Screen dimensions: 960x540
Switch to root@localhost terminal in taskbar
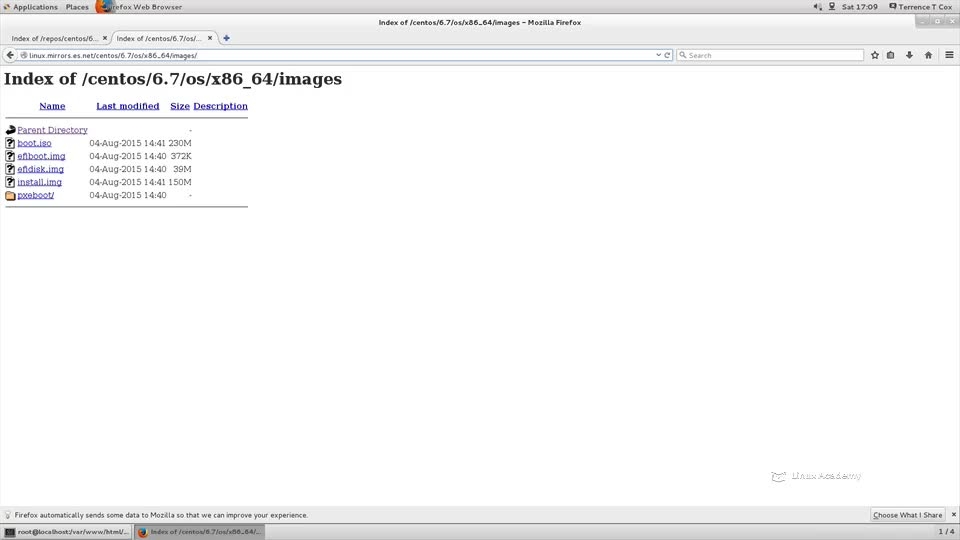coord(67,532)
